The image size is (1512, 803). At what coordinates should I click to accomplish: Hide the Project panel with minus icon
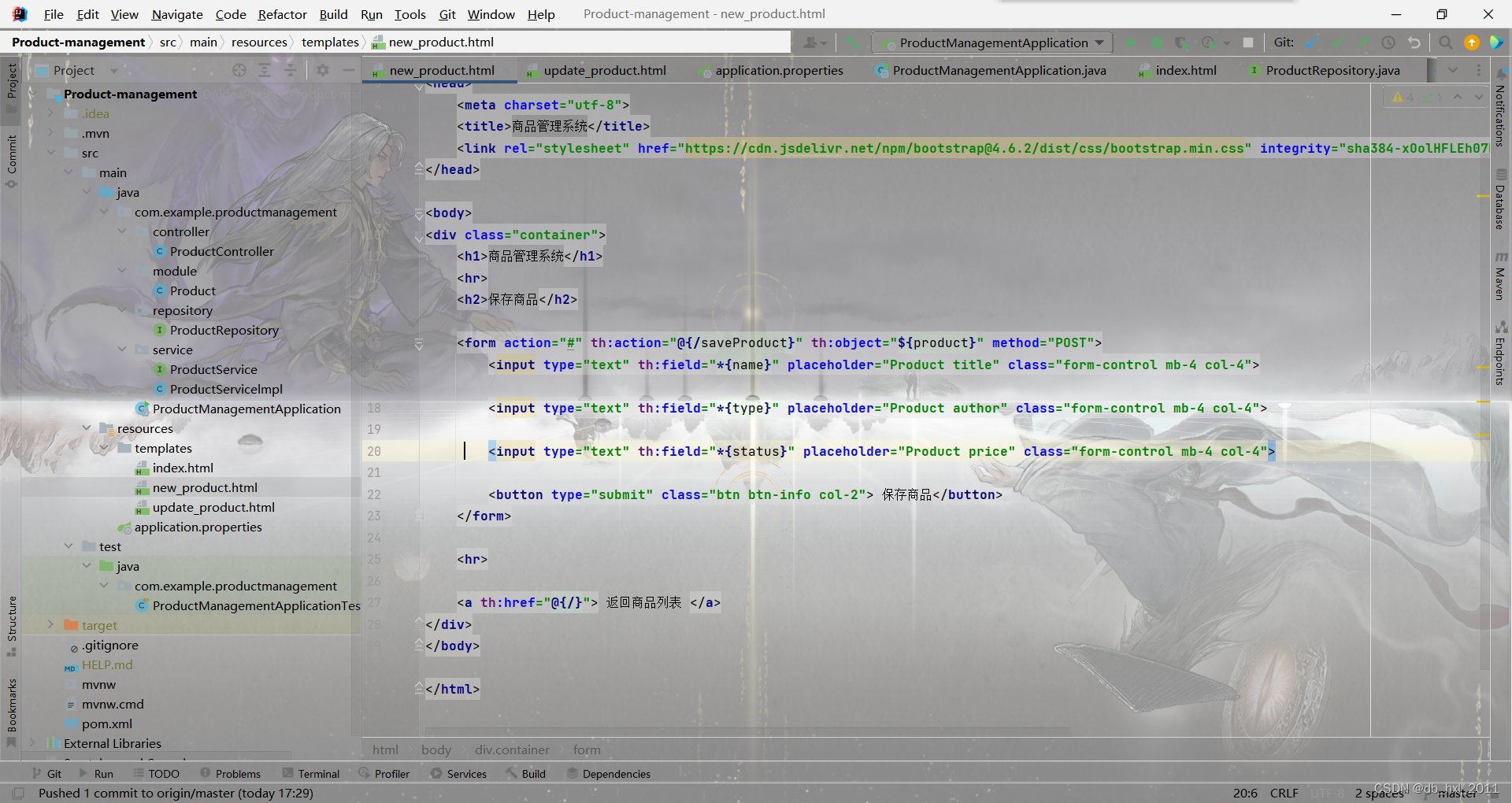348,70
